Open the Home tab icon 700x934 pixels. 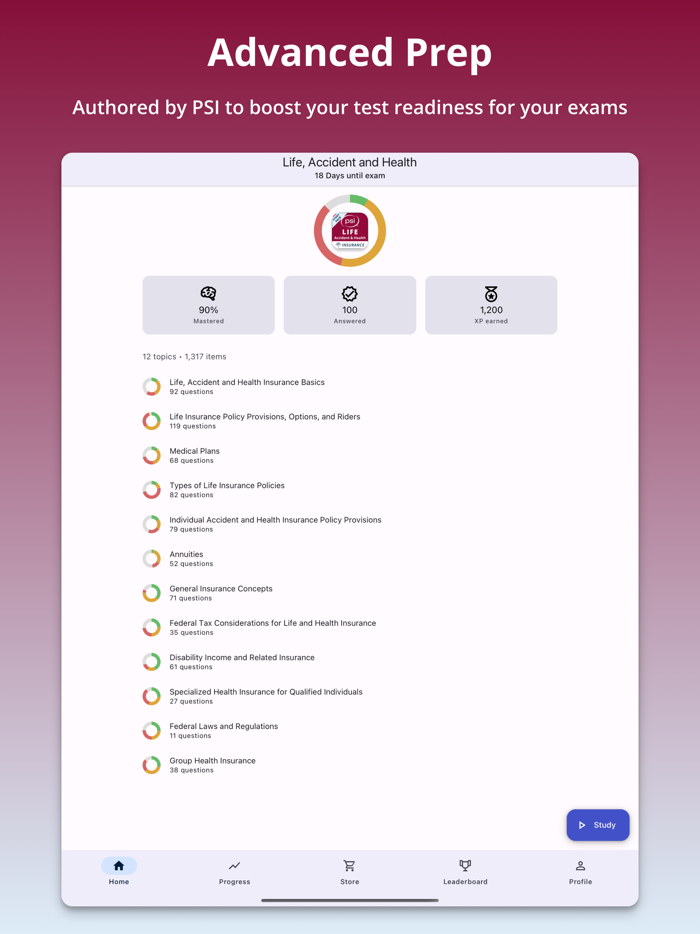119,865
